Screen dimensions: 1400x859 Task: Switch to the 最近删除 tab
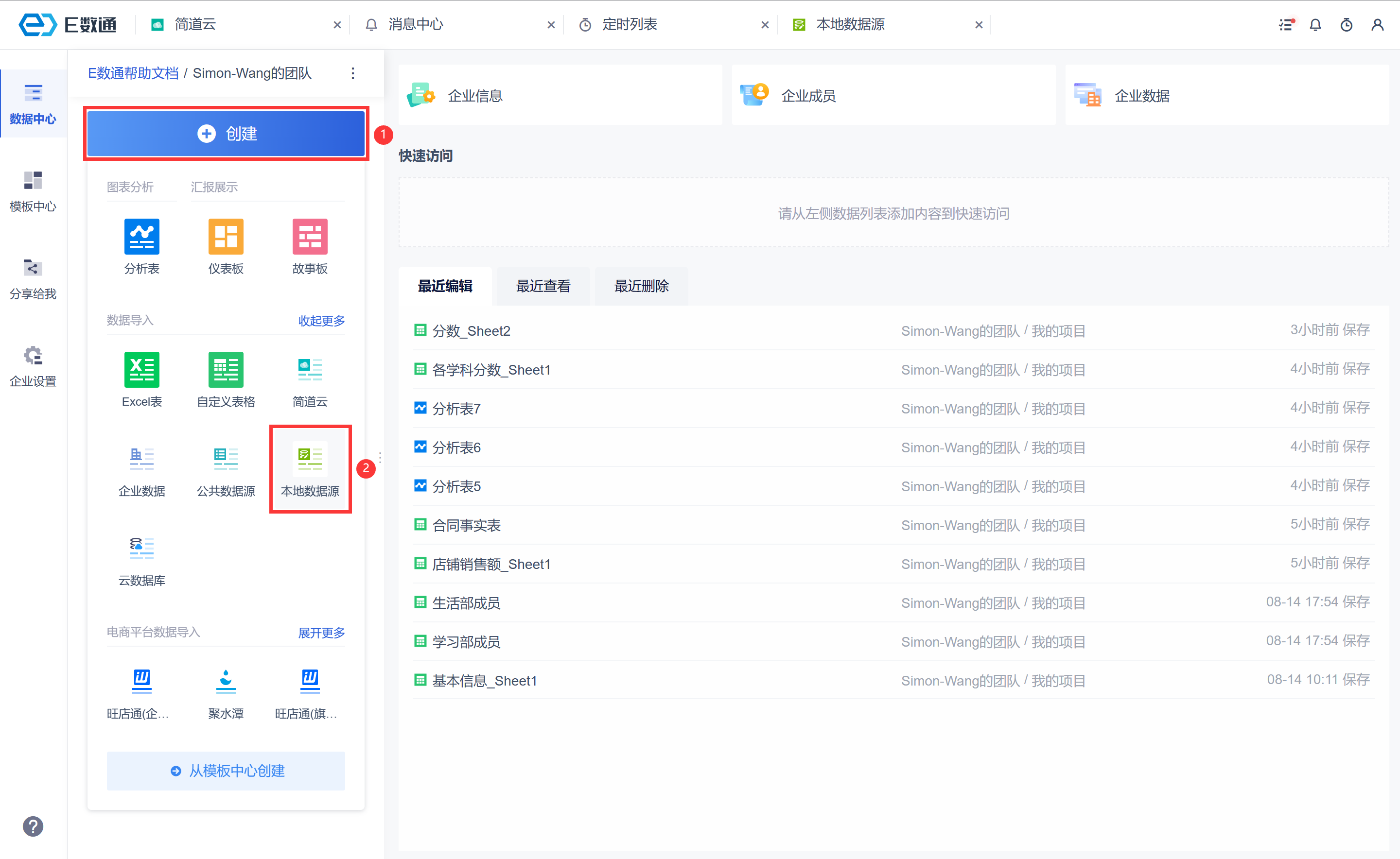pyautogui.click(x=641, y=286)
